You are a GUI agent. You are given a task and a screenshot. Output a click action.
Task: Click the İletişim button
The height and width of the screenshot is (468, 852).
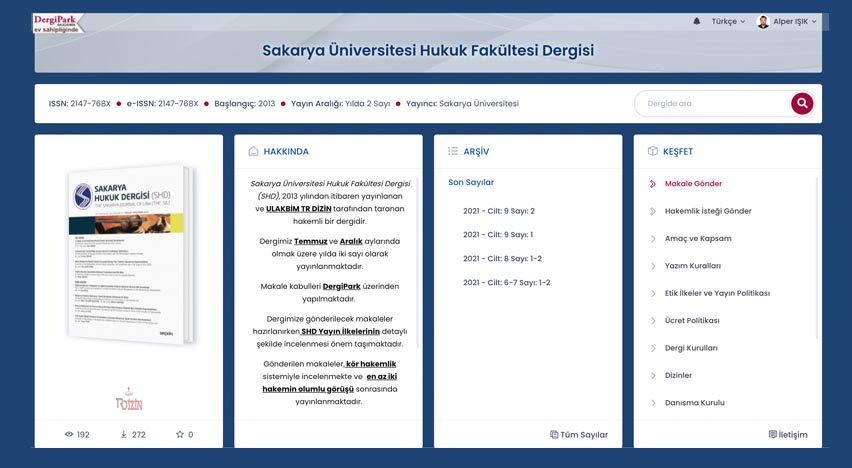pyautogui.click(x=788, y=435)
